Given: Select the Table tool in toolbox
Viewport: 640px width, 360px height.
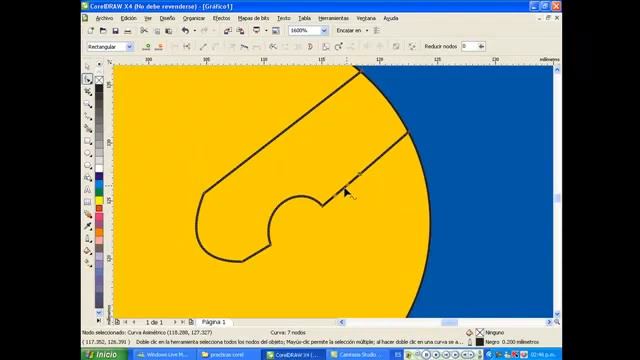Looking at the screenshot, I should coord(87,202).
